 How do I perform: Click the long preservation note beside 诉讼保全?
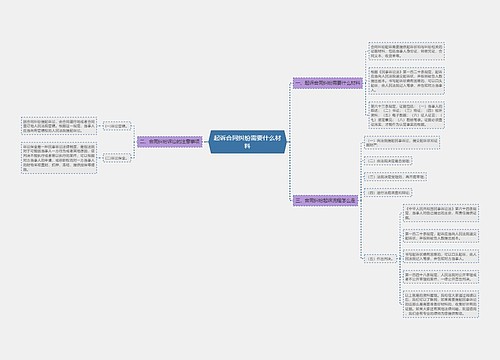pos(59,158)
